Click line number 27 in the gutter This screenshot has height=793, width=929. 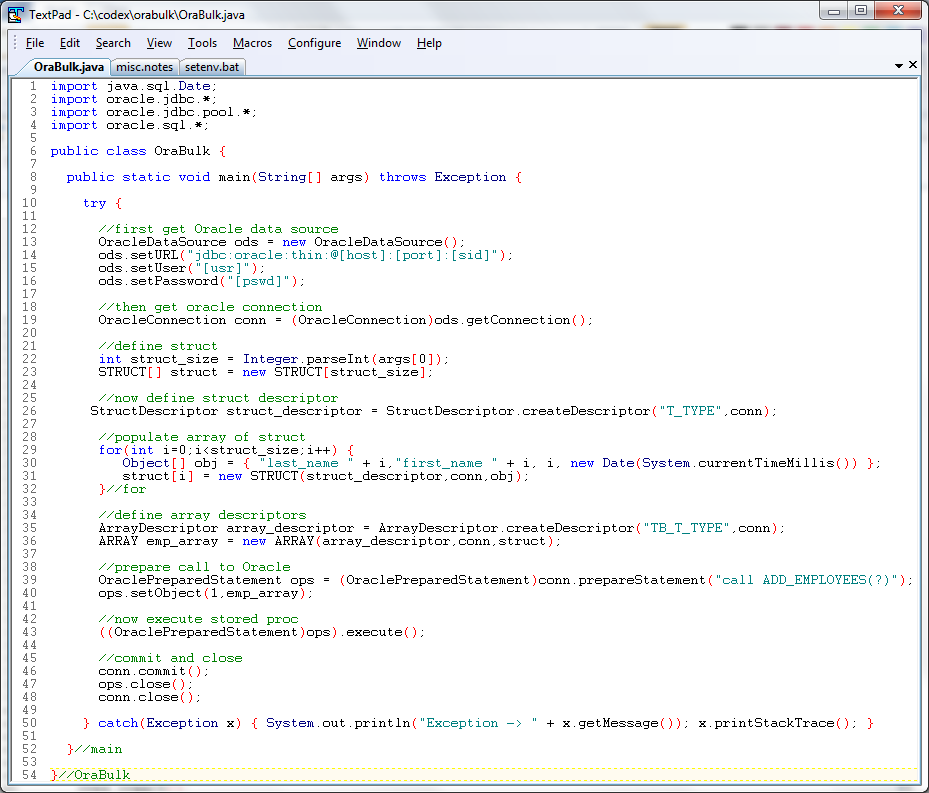29,424
